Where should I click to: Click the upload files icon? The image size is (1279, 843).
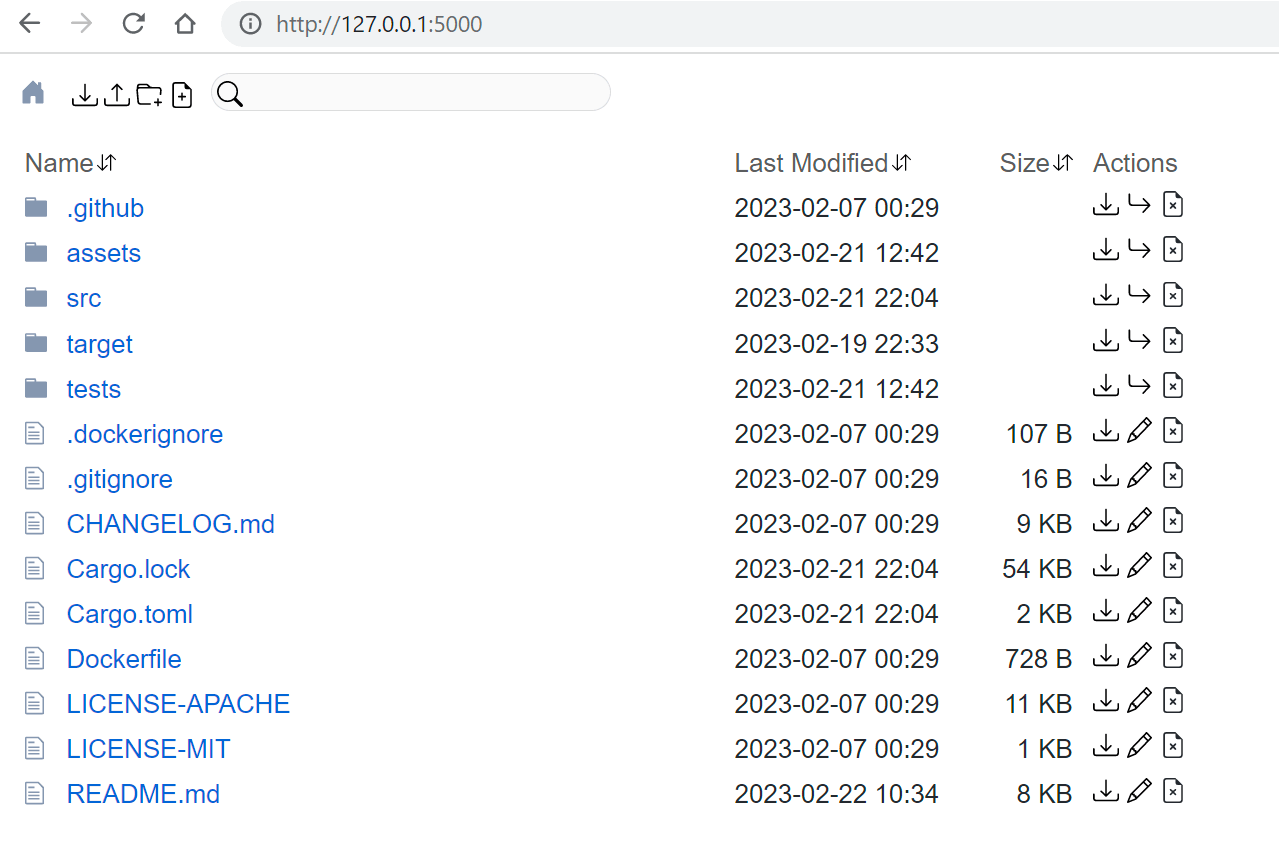117,95
